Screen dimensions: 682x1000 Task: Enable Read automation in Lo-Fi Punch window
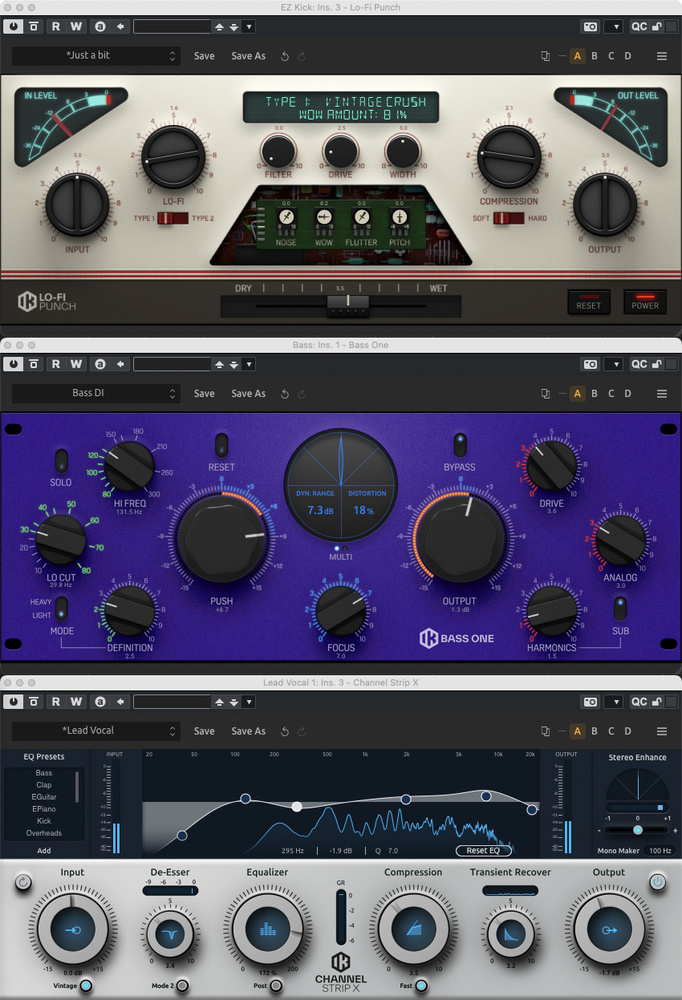coord(56,27)
